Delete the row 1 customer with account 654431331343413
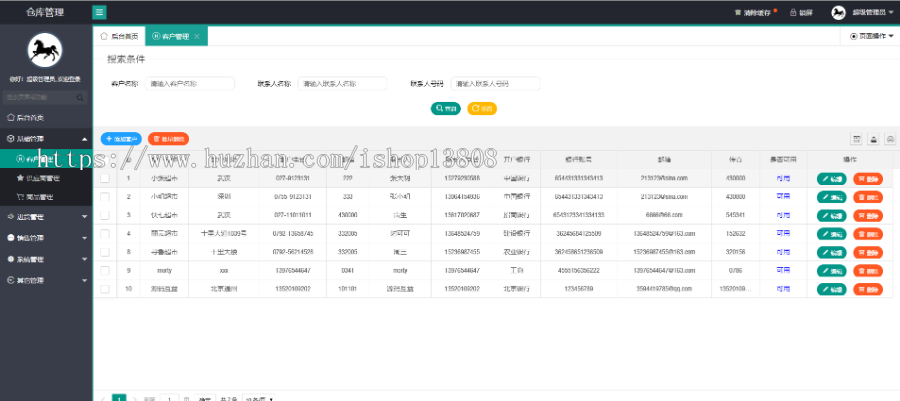Image resolution: width=900 pixels, height=401 pixels. pyautogui.click(x=868, y=179)
